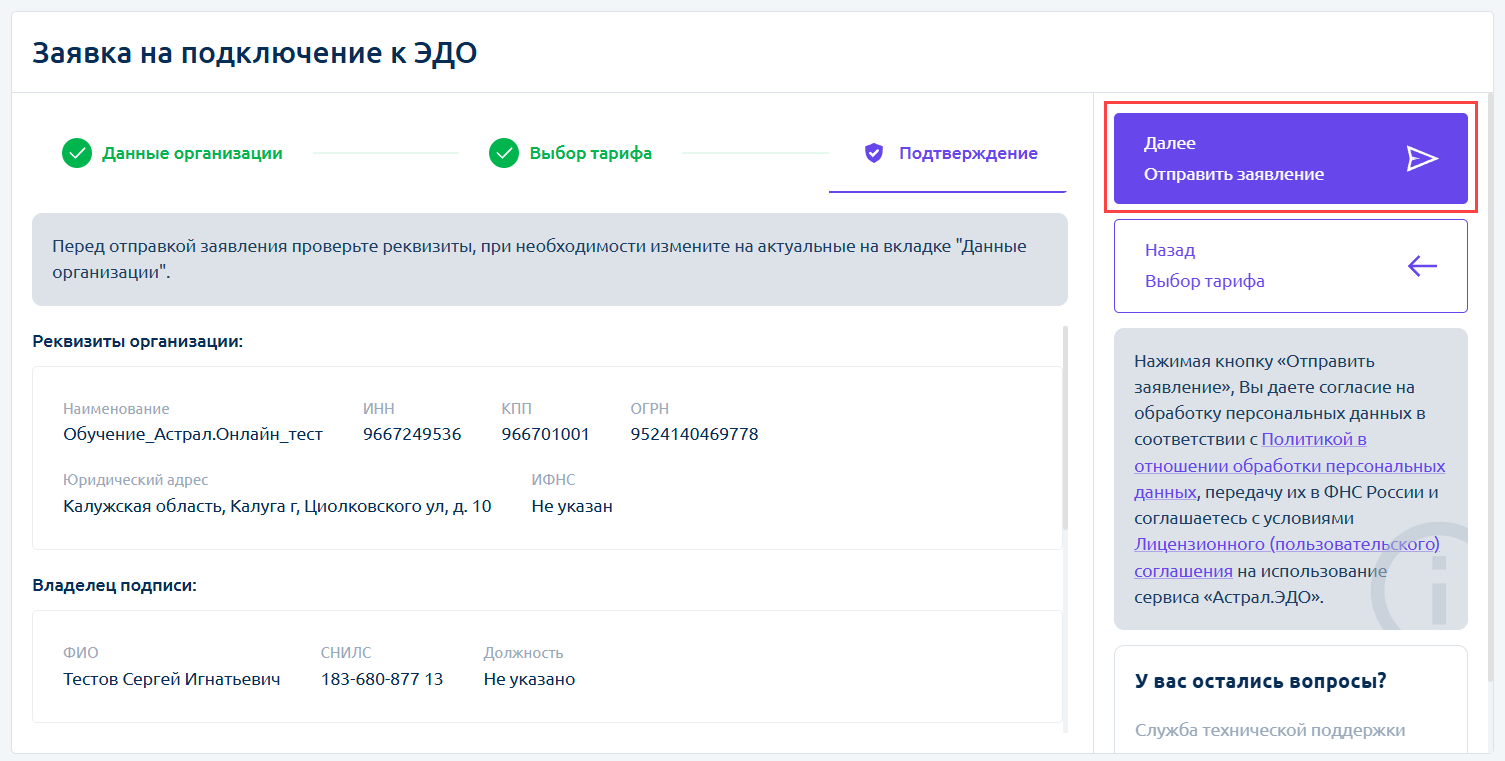Click green checkmark beside Выбор тарифа

pyautogui.click(x=504, y=154)
